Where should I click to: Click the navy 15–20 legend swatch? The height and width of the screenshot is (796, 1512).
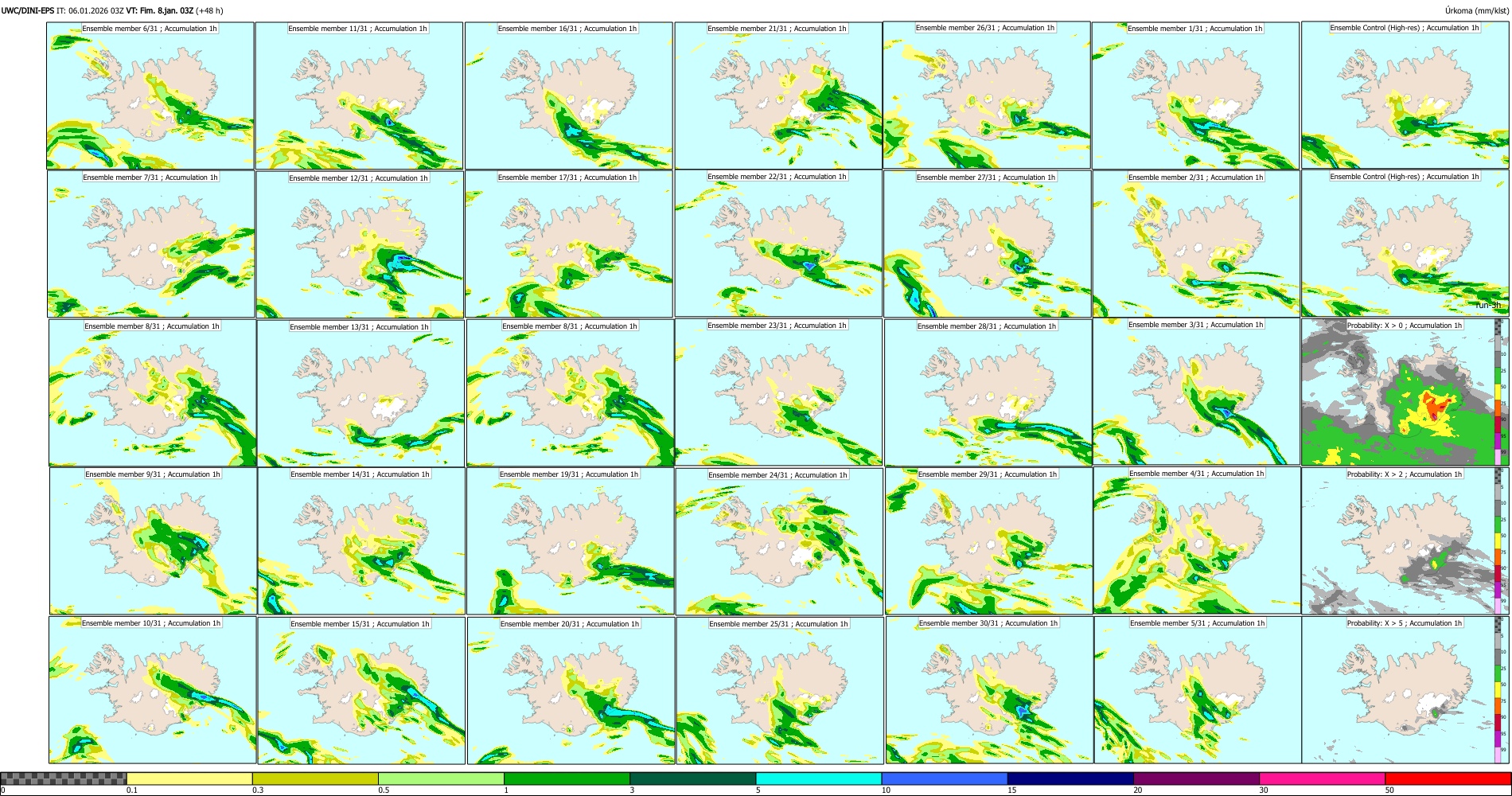coord(1070,778)
